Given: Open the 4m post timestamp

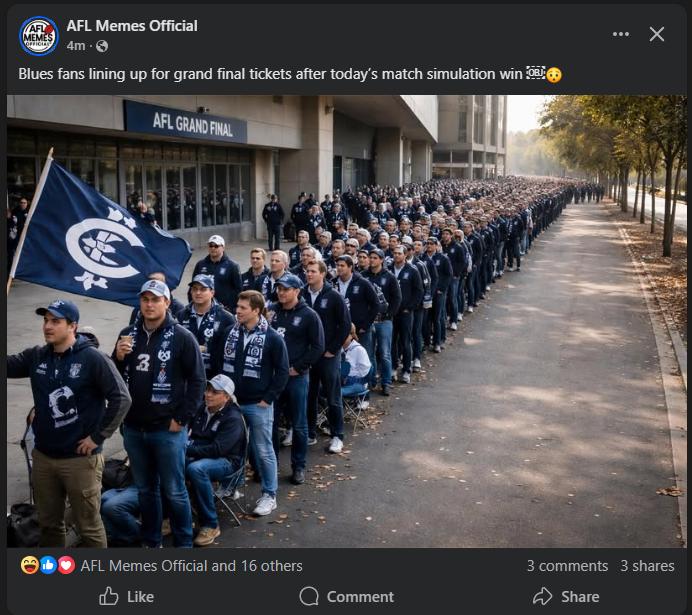Looking at the screenshot, I should 76,46.
